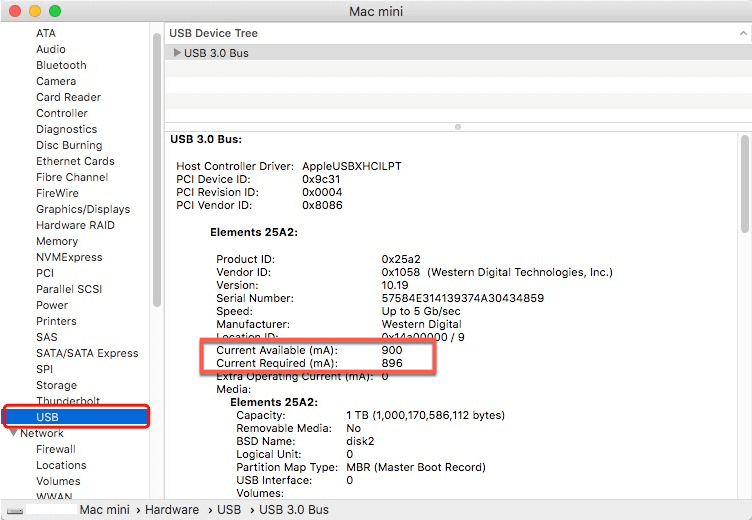
Task: Select Thunderbolt in the sidebar
Action: [68, 401]
